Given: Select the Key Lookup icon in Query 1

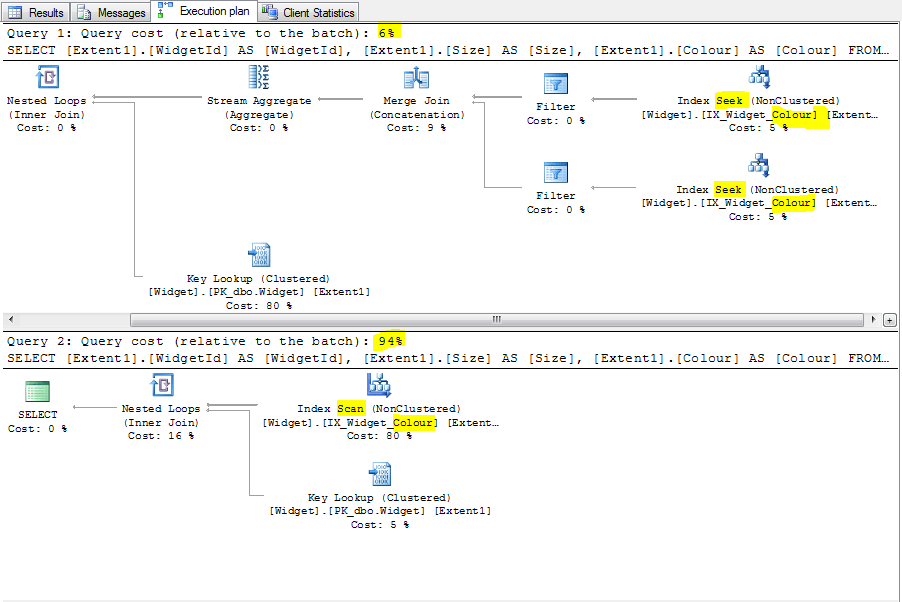Looking at the screenshot, I should [x=259, y=255].
